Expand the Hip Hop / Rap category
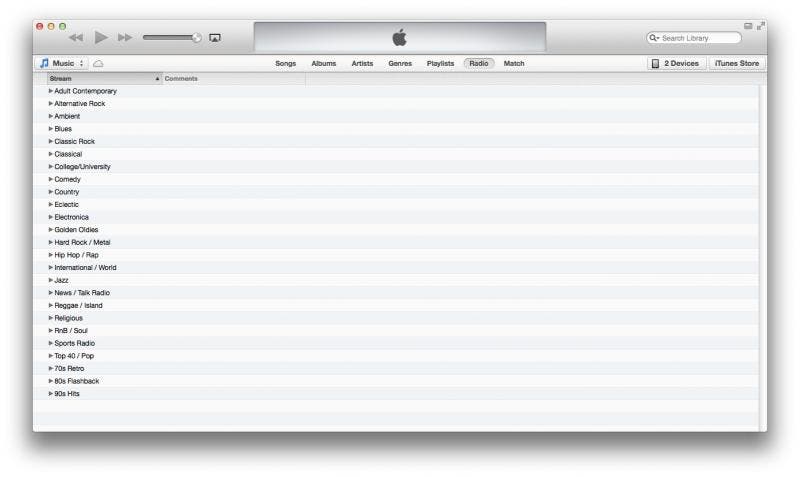 [x=51, y=255]
